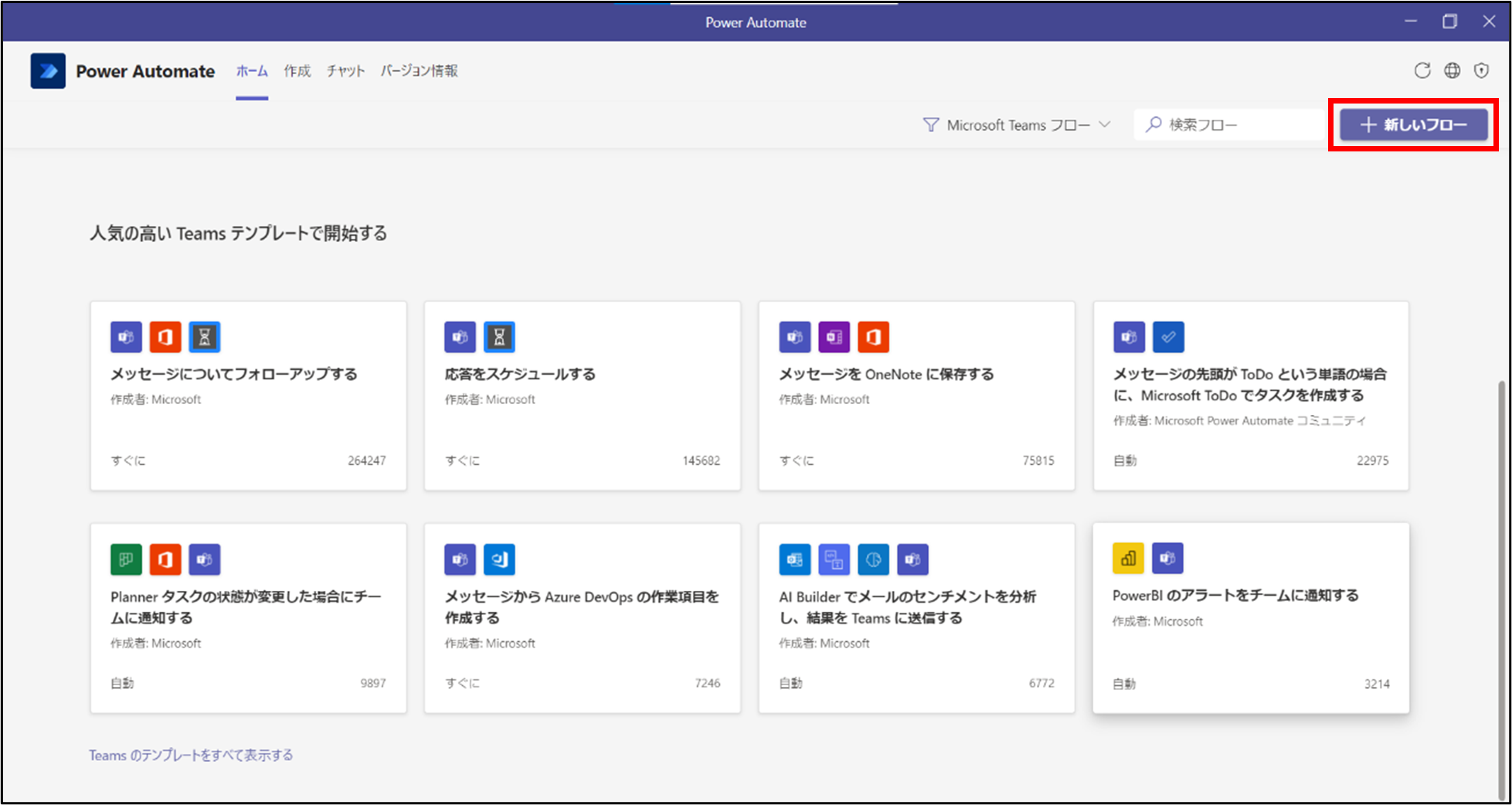This screenshot has width=1512, height=805.
Task: Click AI Builder icon on センチメント card
Action: tap(834, 559)
